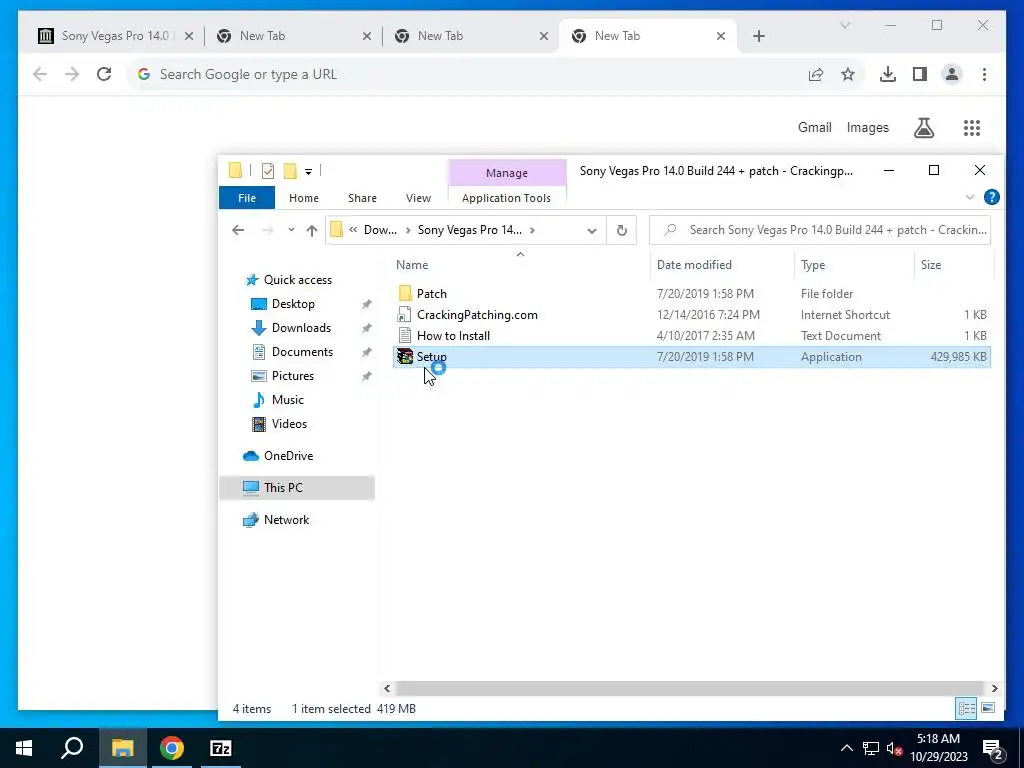Show hidden system tray icons
1024x768 pixels.
point(846,748)
